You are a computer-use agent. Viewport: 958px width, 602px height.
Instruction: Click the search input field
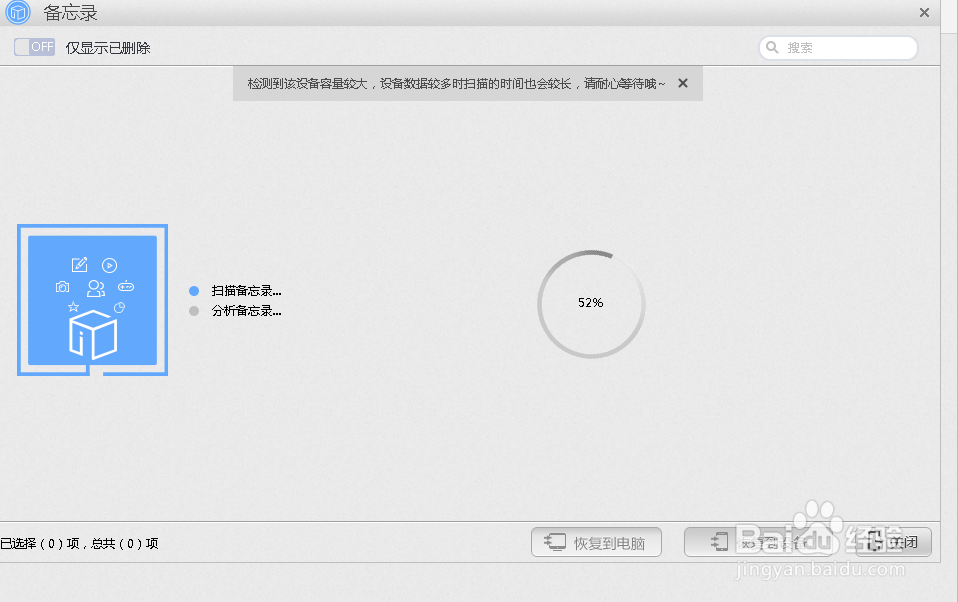pos(838,48)
